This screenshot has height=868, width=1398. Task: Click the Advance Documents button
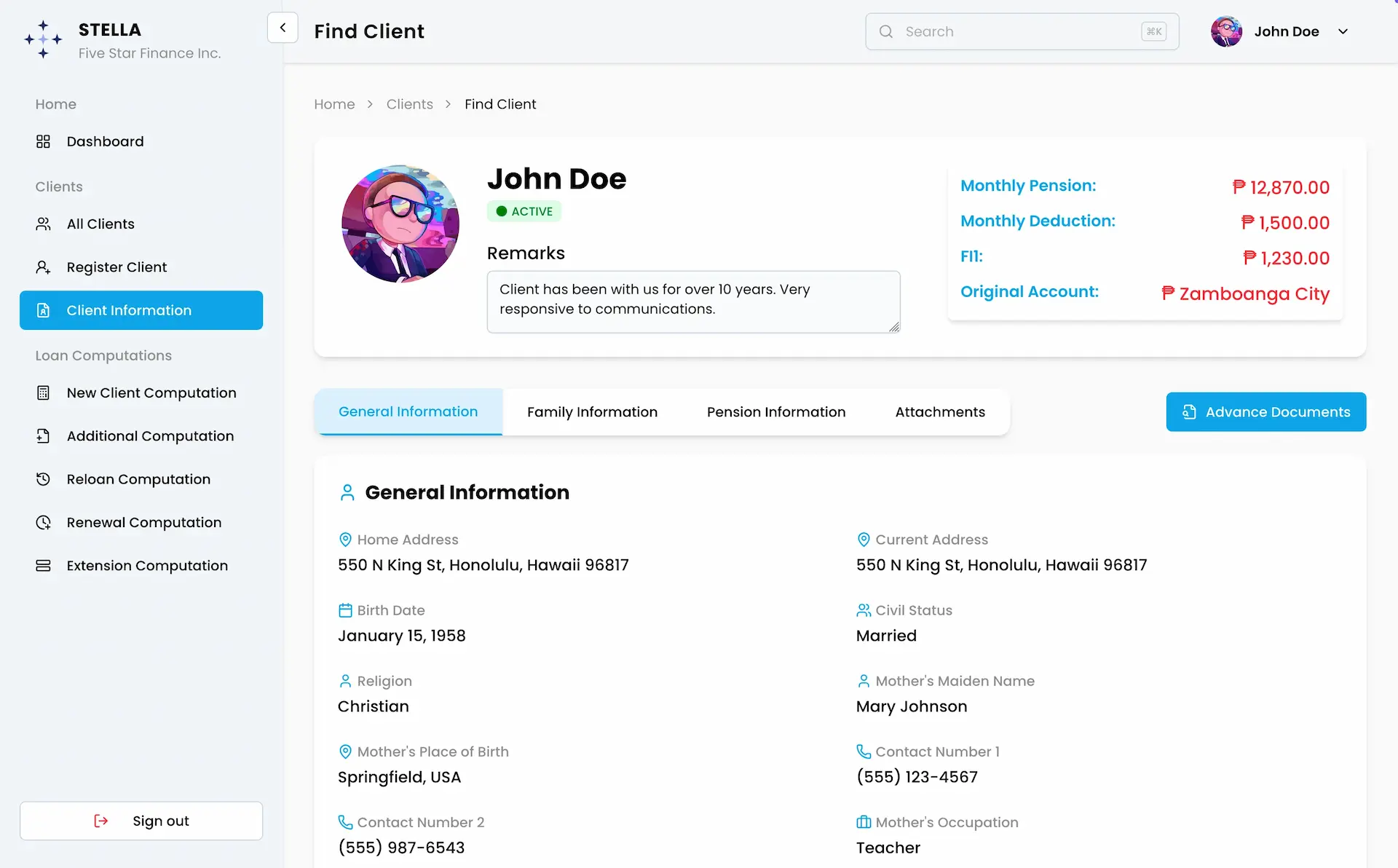(1266, 412)
